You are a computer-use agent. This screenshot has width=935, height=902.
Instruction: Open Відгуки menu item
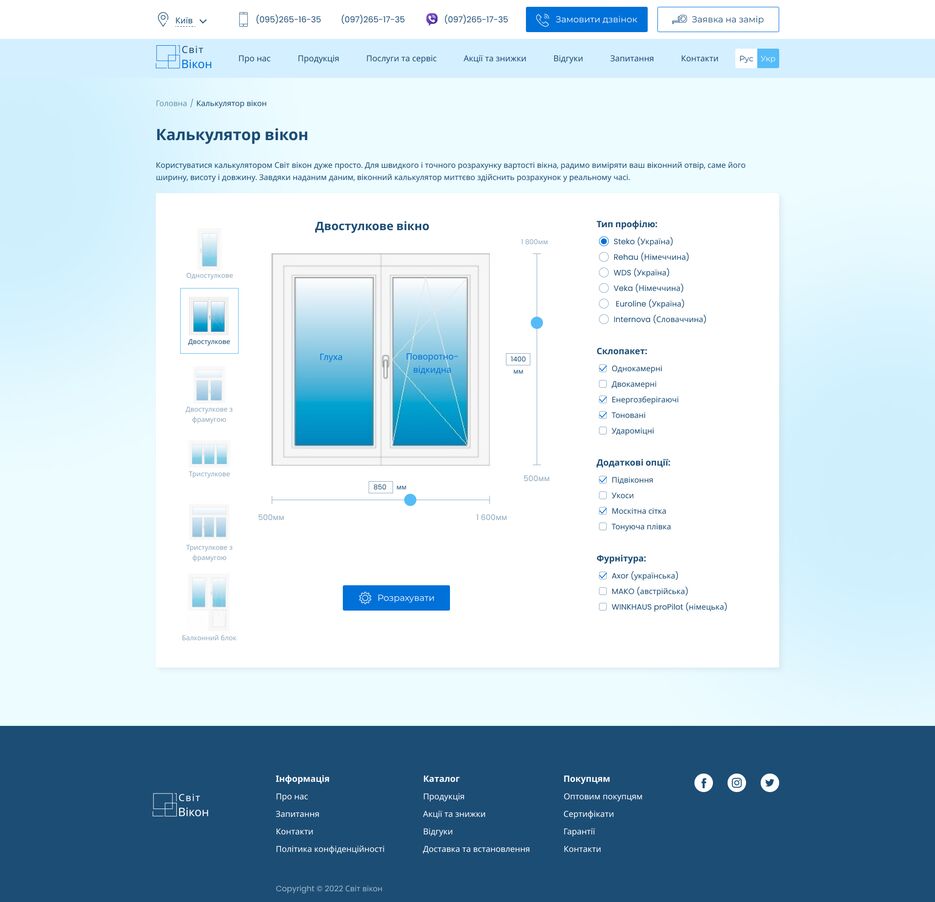(x=568, y=58)
